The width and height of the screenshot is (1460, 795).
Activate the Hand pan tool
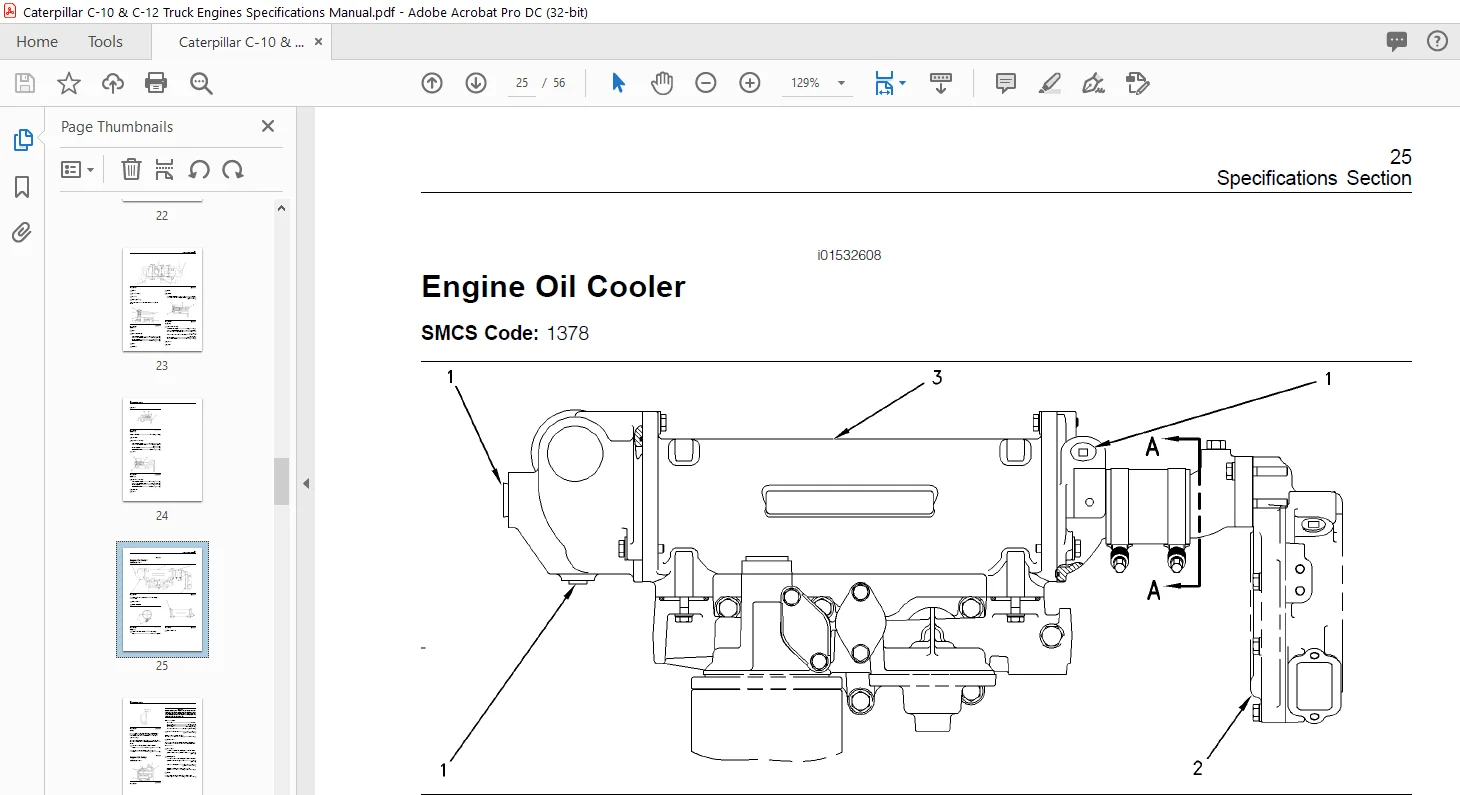pos(662,83)
